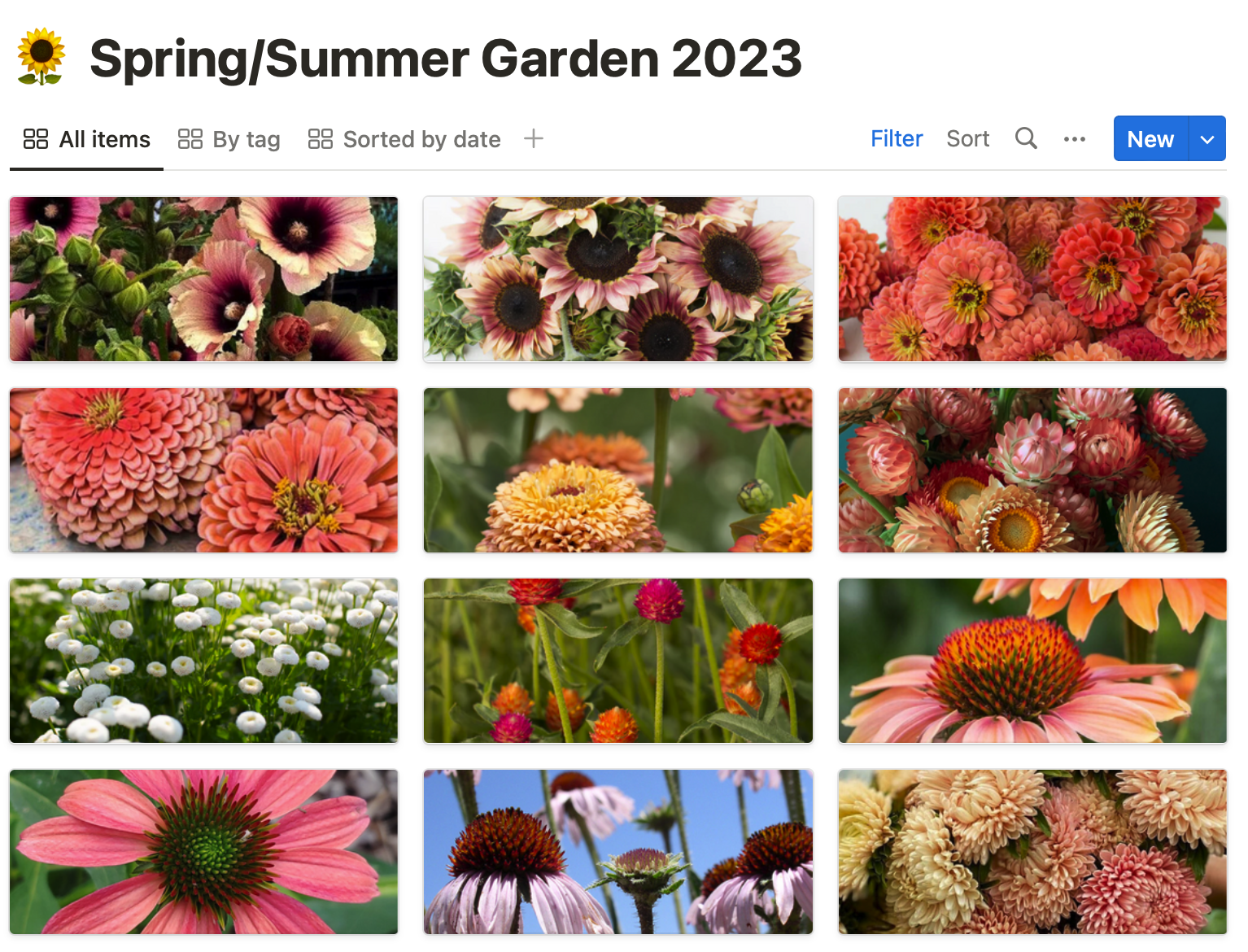Click the gallery icon beside Sorted by date
1248x952 pixels.
(321, 139)
